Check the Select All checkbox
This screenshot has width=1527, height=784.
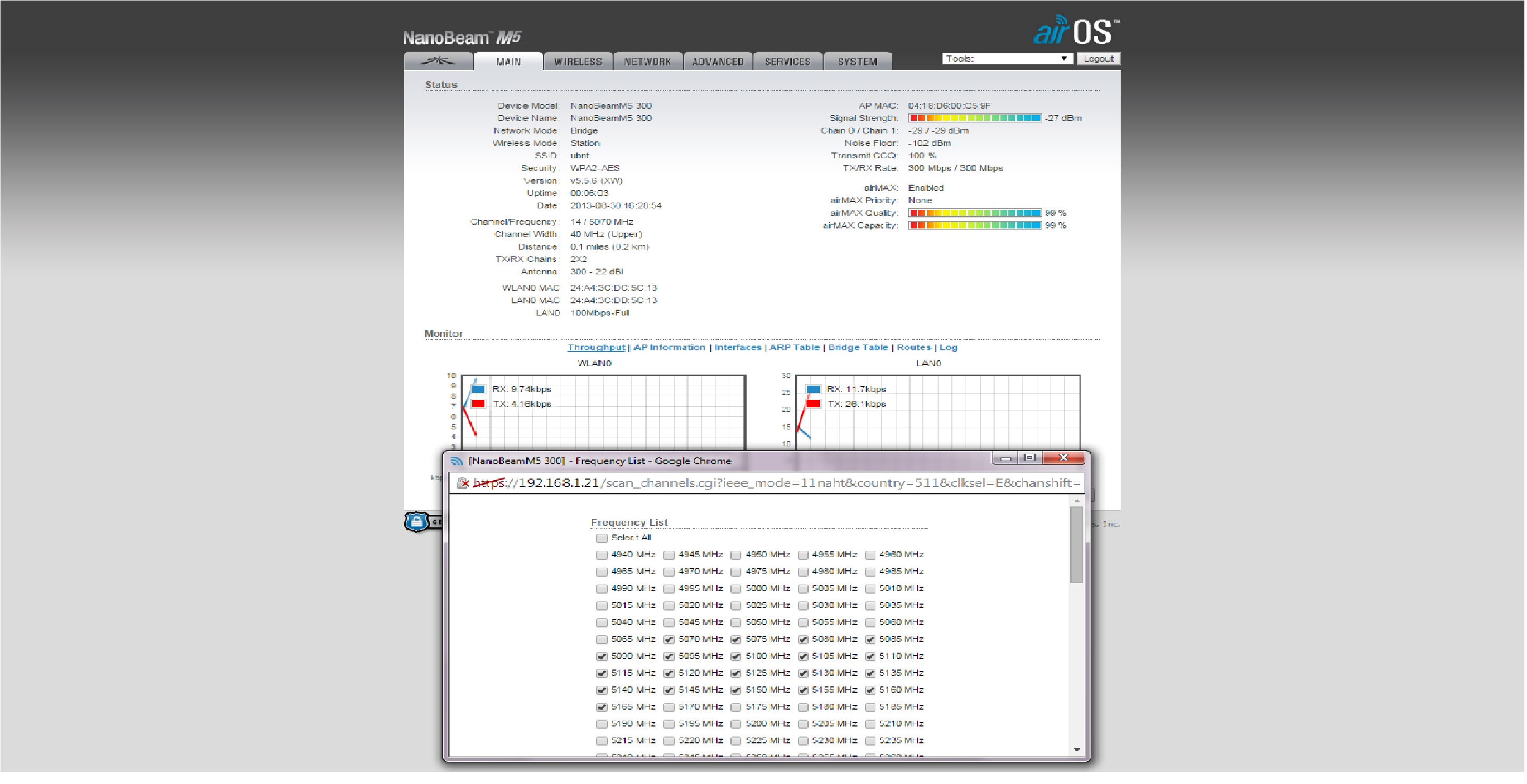click(x=602, y=538)
